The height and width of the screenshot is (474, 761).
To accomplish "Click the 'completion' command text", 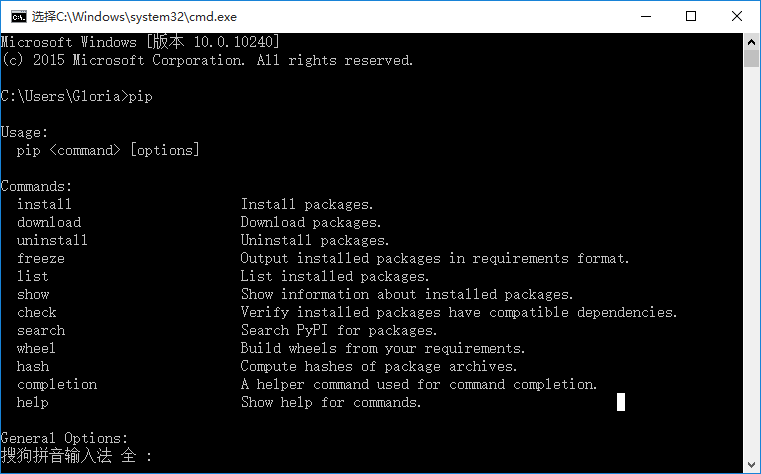I will [57, 384].
